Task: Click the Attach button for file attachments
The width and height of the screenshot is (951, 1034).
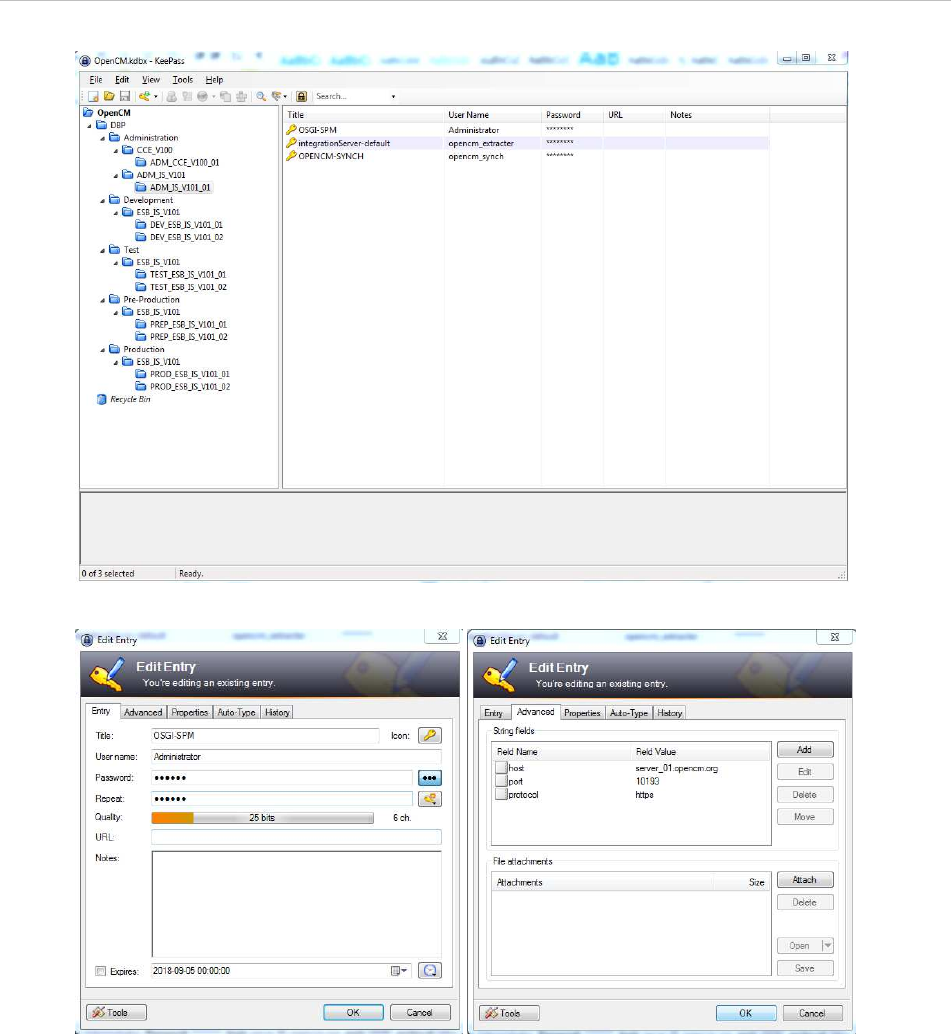Action: tap(805, 880)
